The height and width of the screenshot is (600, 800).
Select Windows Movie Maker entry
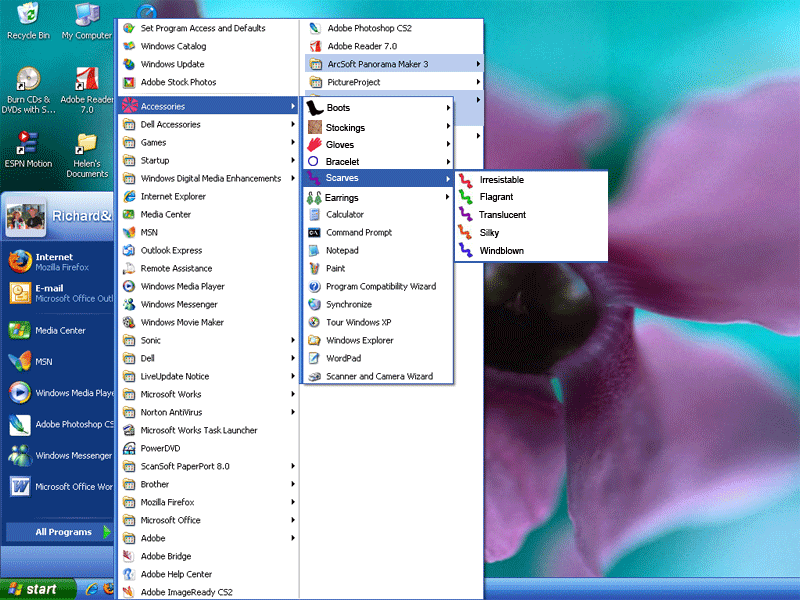click(x=208, y=322)
